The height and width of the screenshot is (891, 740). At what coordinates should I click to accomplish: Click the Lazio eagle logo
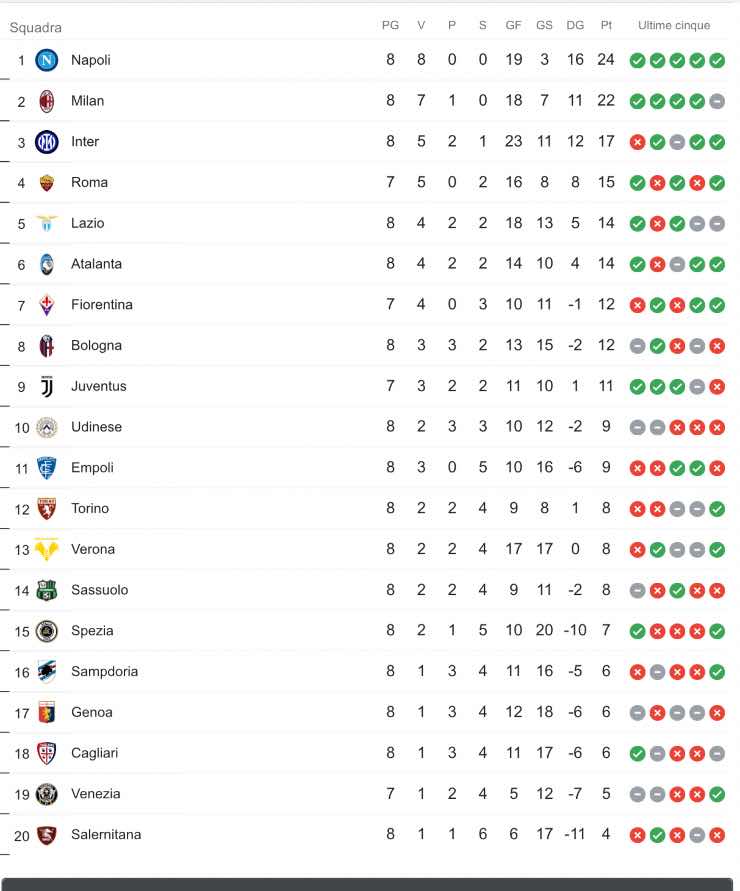click(x=47, y=223)
